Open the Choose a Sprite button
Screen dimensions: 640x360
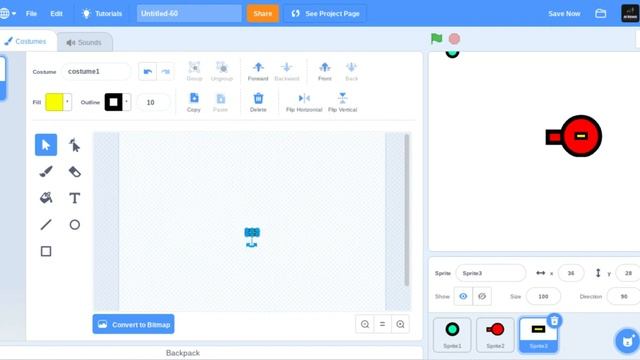point(627,340)
